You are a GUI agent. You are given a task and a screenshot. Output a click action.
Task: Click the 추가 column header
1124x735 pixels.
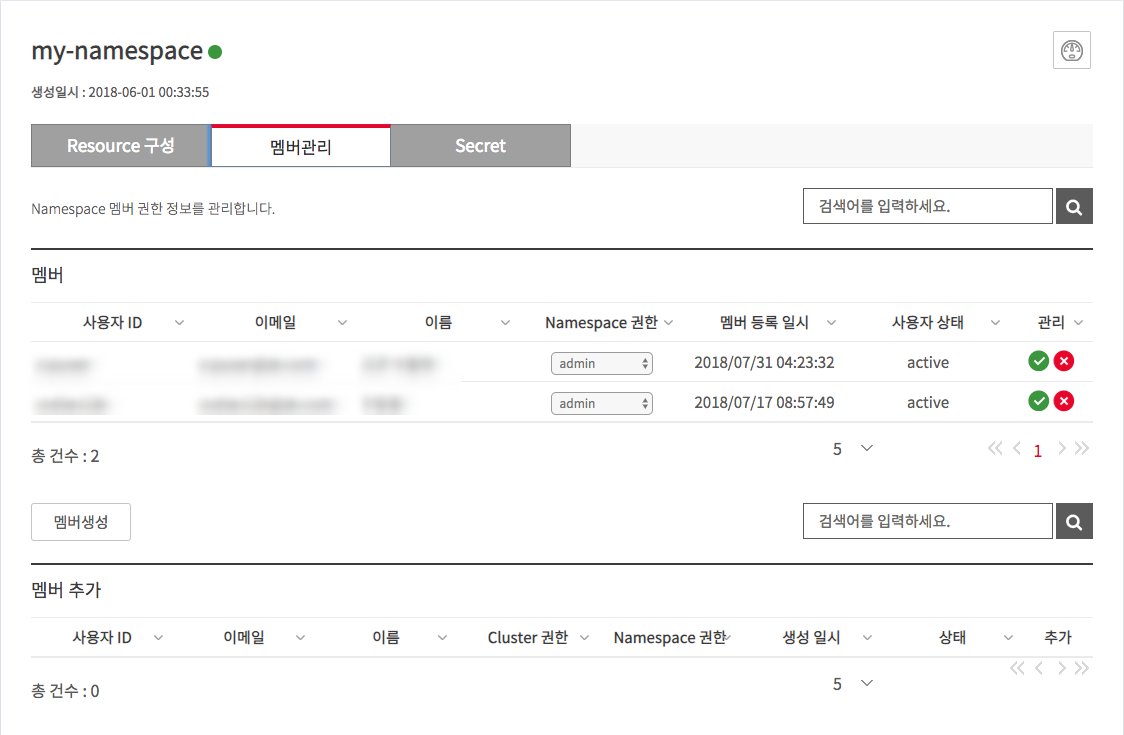[x=1058, y=637]
